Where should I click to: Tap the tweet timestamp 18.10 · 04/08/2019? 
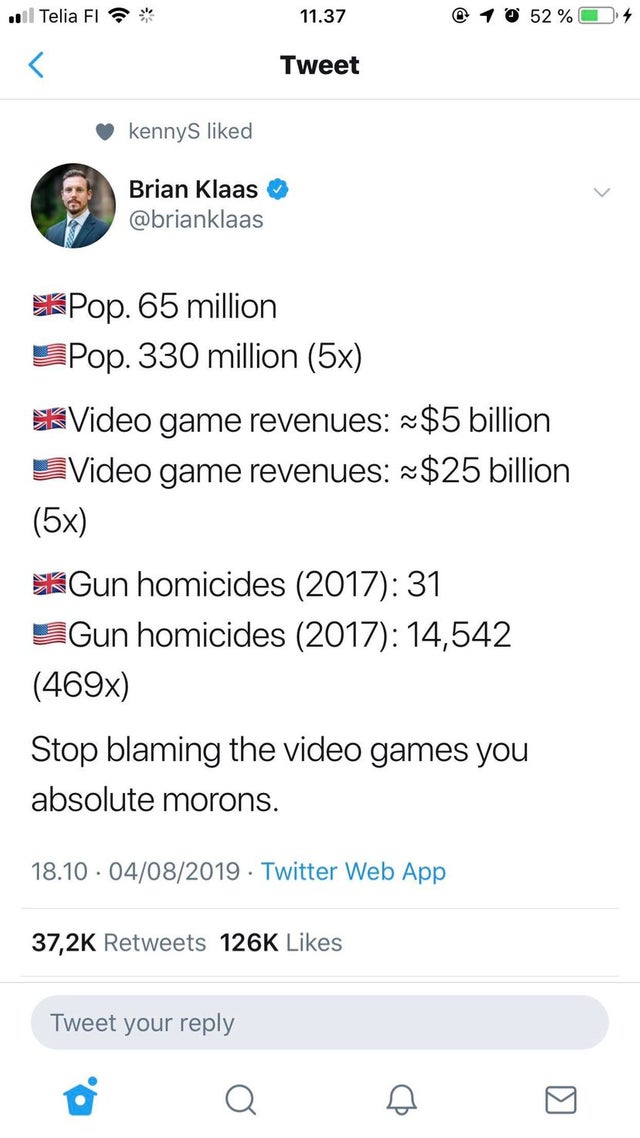point(135,871)
